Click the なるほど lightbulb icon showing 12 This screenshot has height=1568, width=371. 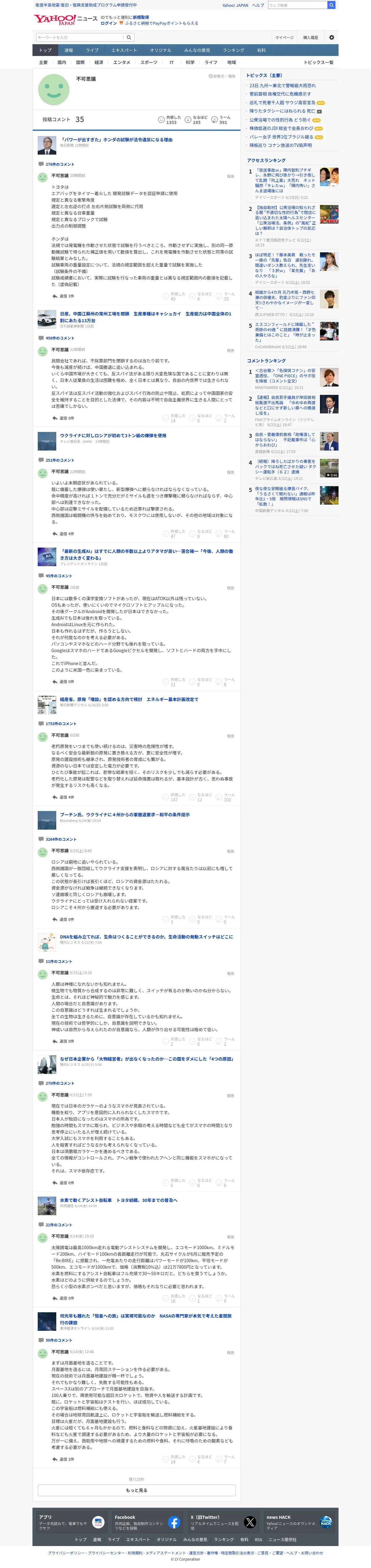[192, 797]
